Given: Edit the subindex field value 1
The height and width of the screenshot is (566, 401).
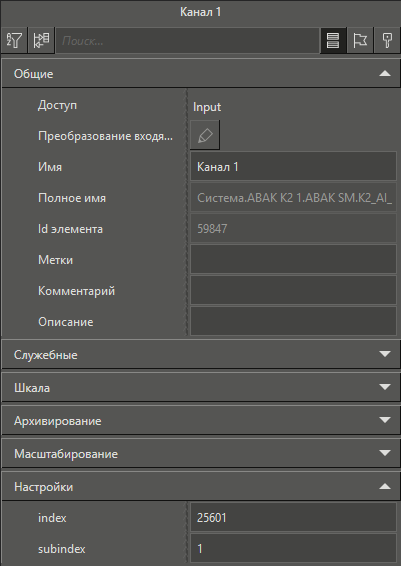Looking at the screenshot, I should pyautogui.click(x=293, y=549).
